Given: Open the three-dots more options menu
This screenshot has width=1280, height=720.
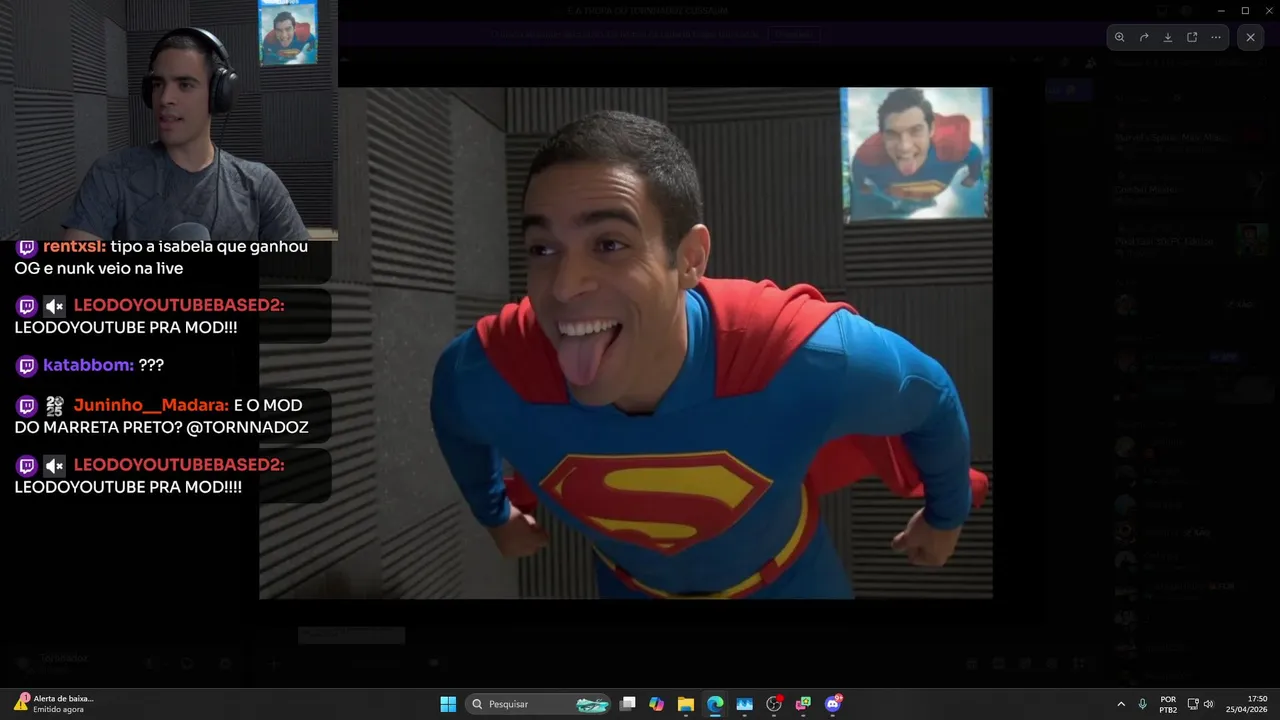Looking at the screenshot, I should click(1216, 37).
